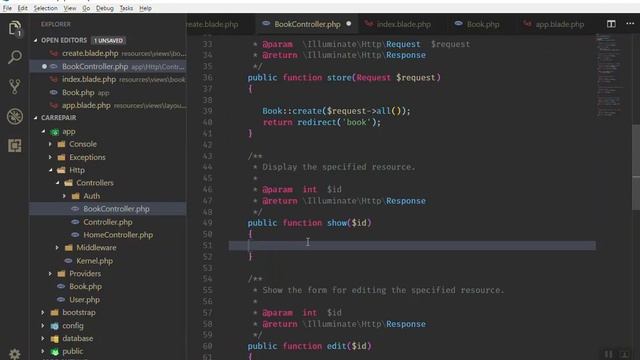640x360 pixels.
Task: Click line number 39 in the gutter
Action: [207, 111]
